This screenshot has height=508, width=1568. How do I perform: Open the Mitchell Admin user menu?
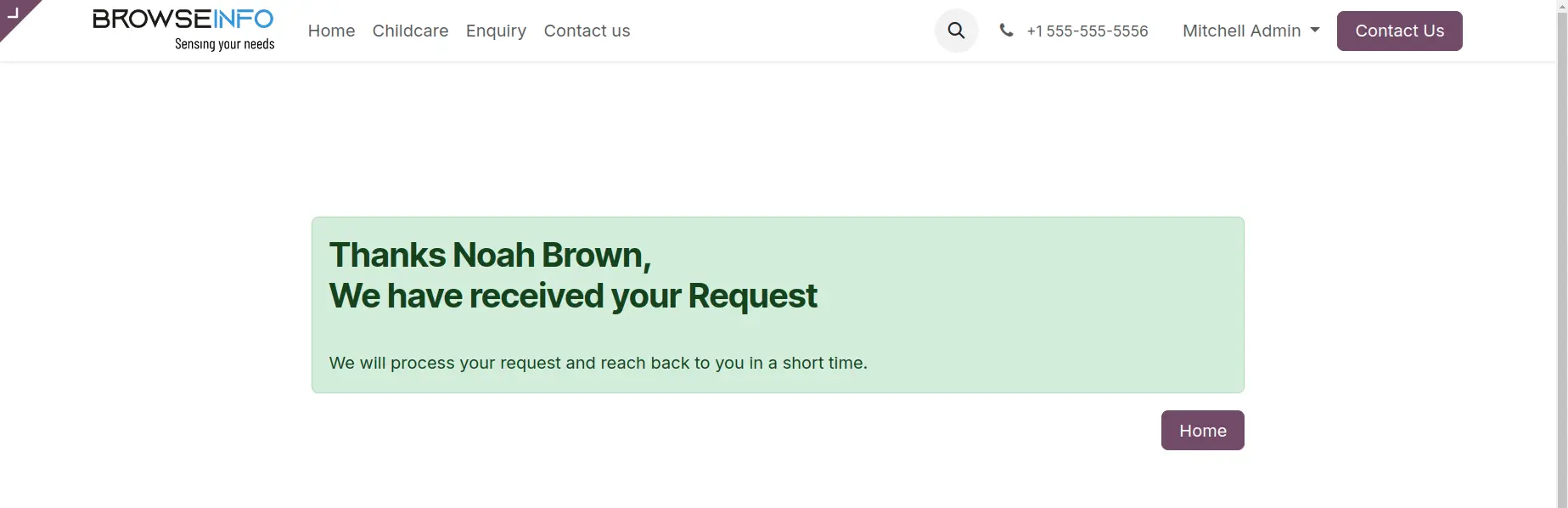click(x=1242, y=31)
